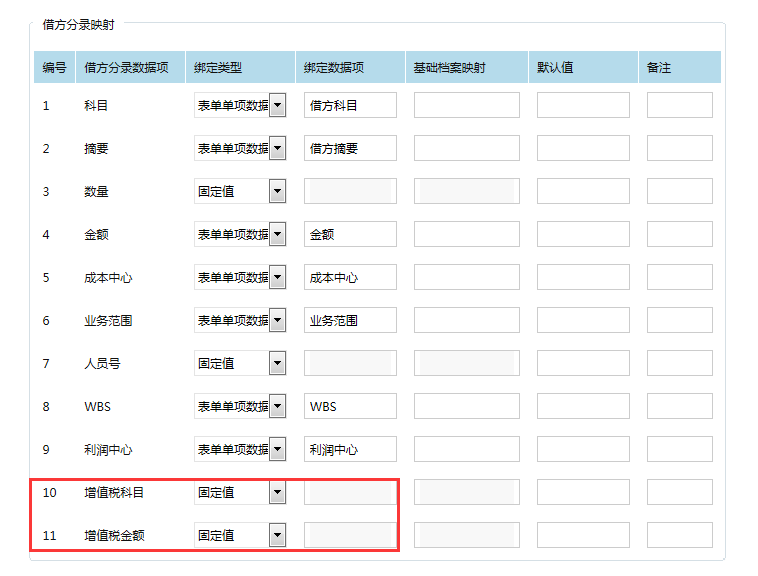
Task: Click the 基础档案映射 column header
Action: point(450,68)
